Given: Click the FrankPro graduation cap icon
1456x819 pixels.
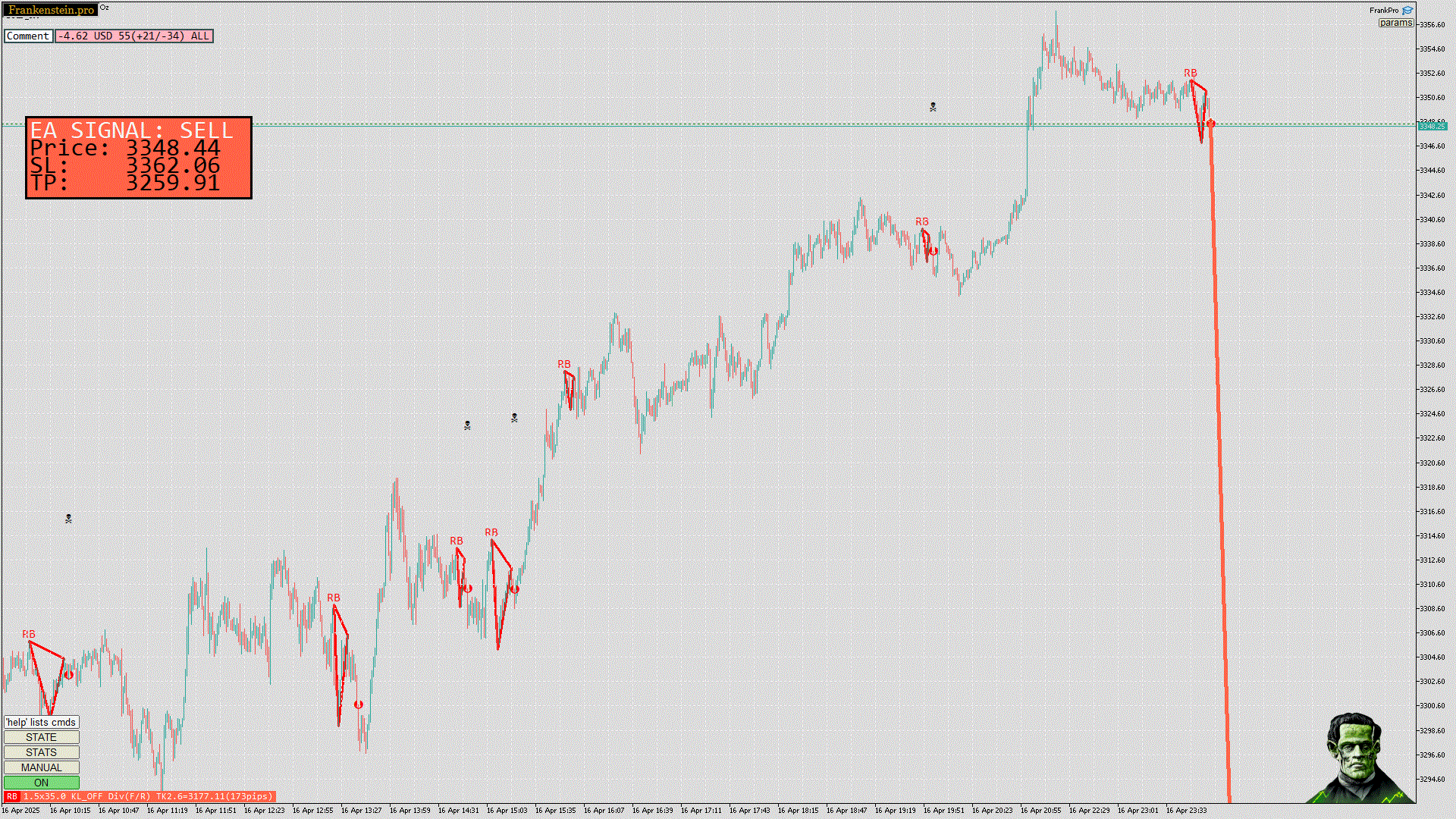Looking at the screenshot, I should coord(1407,11).
